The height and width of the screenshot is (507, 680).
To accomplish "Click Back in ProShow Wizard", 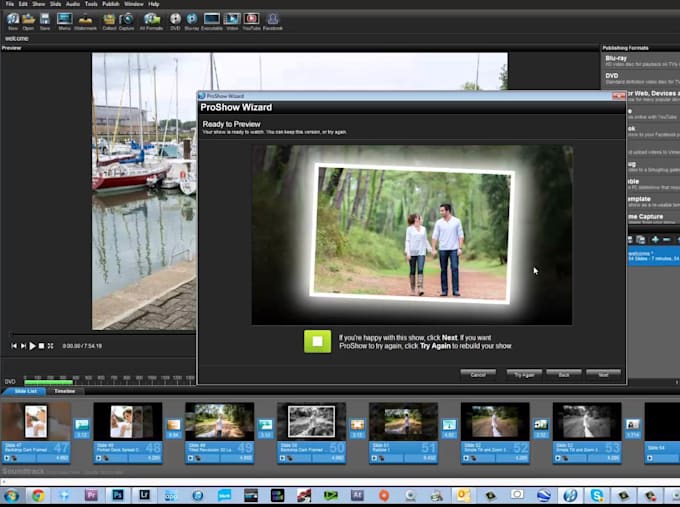I will (564, 375).
